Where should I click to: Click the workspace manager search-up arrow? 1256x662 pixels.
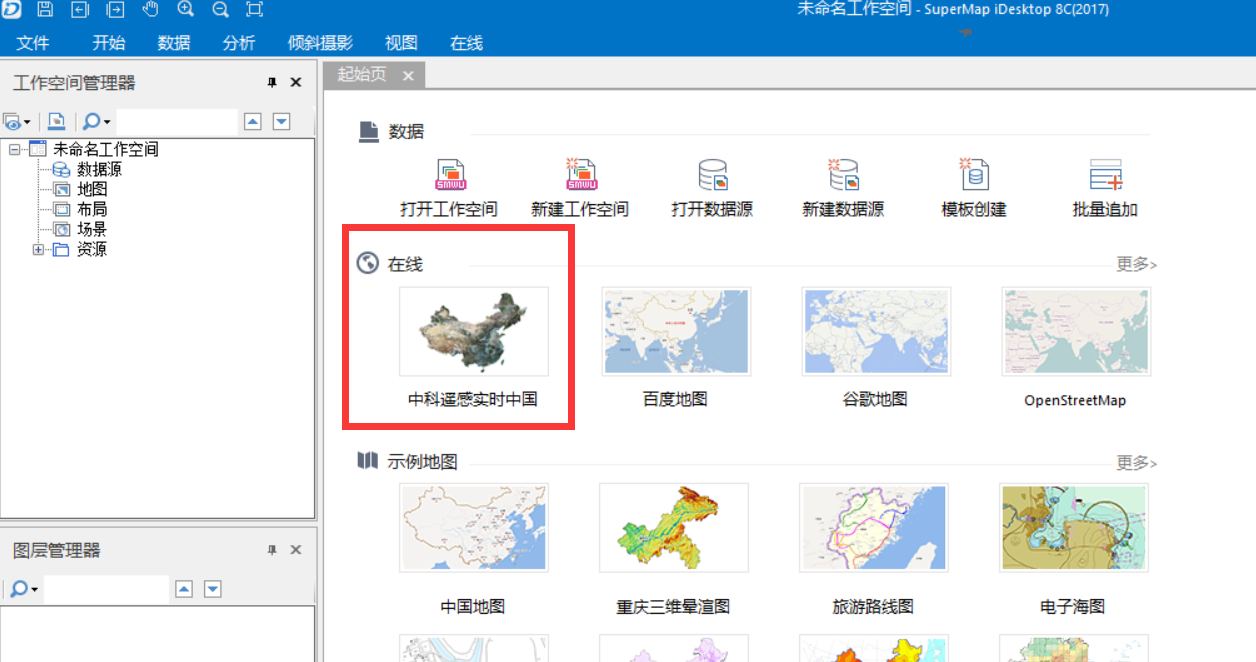coord(253,122)
